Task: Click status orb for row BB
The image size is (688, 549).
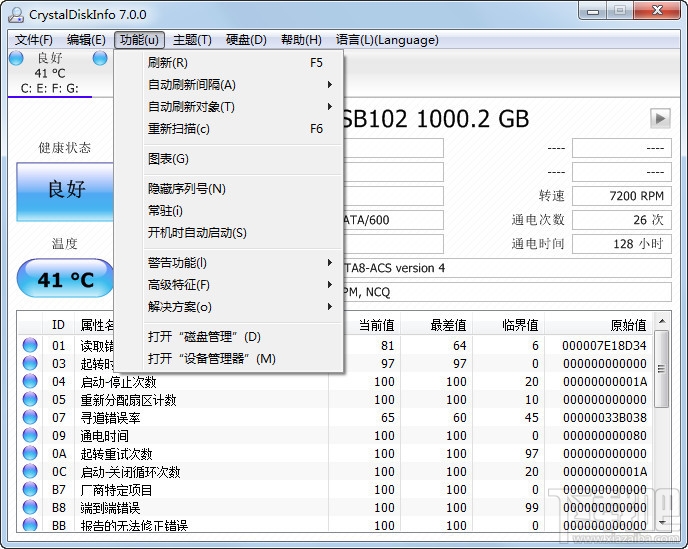Action: (x=30, y=524)
